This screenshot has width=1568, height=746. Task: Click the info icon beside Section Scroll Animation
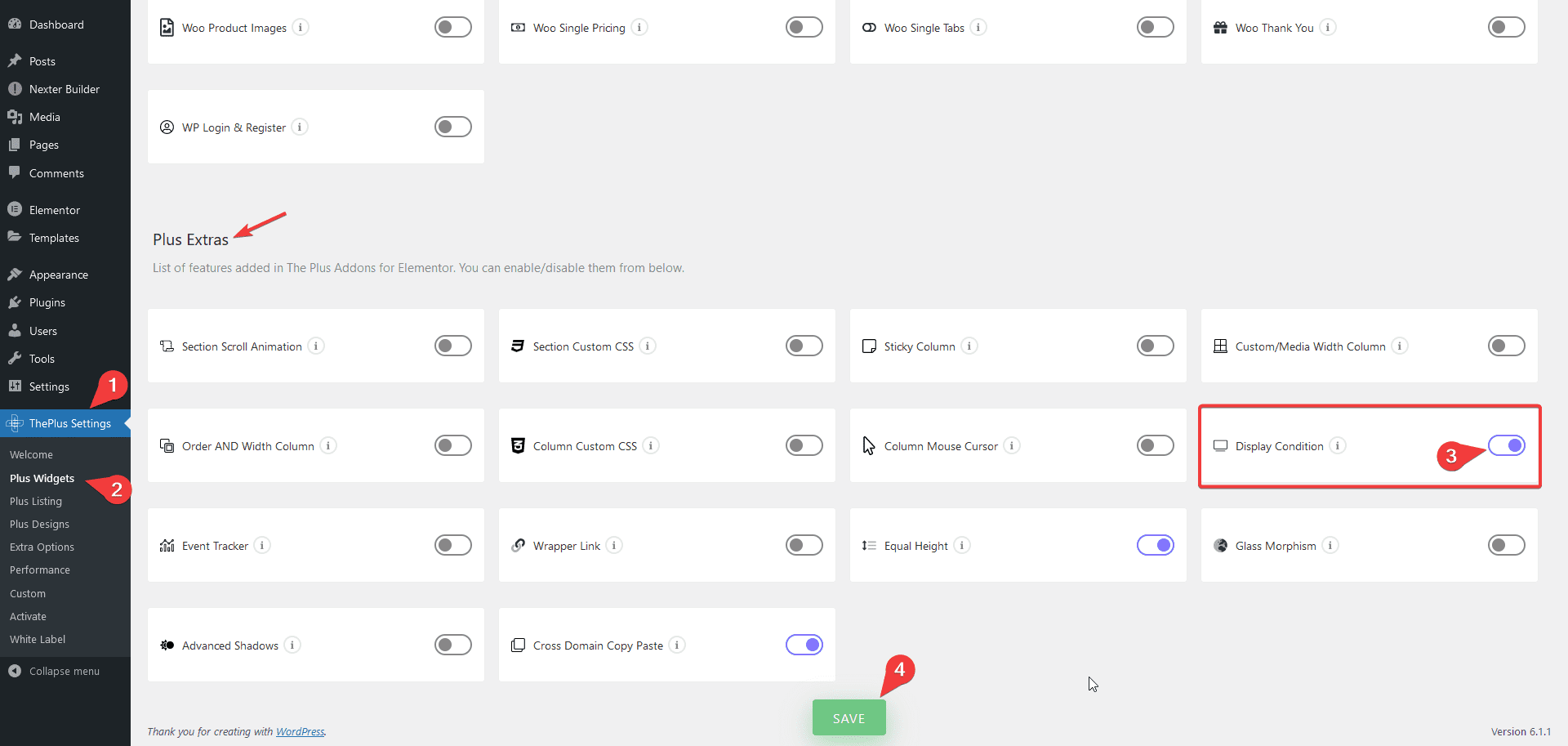point(316,346)
